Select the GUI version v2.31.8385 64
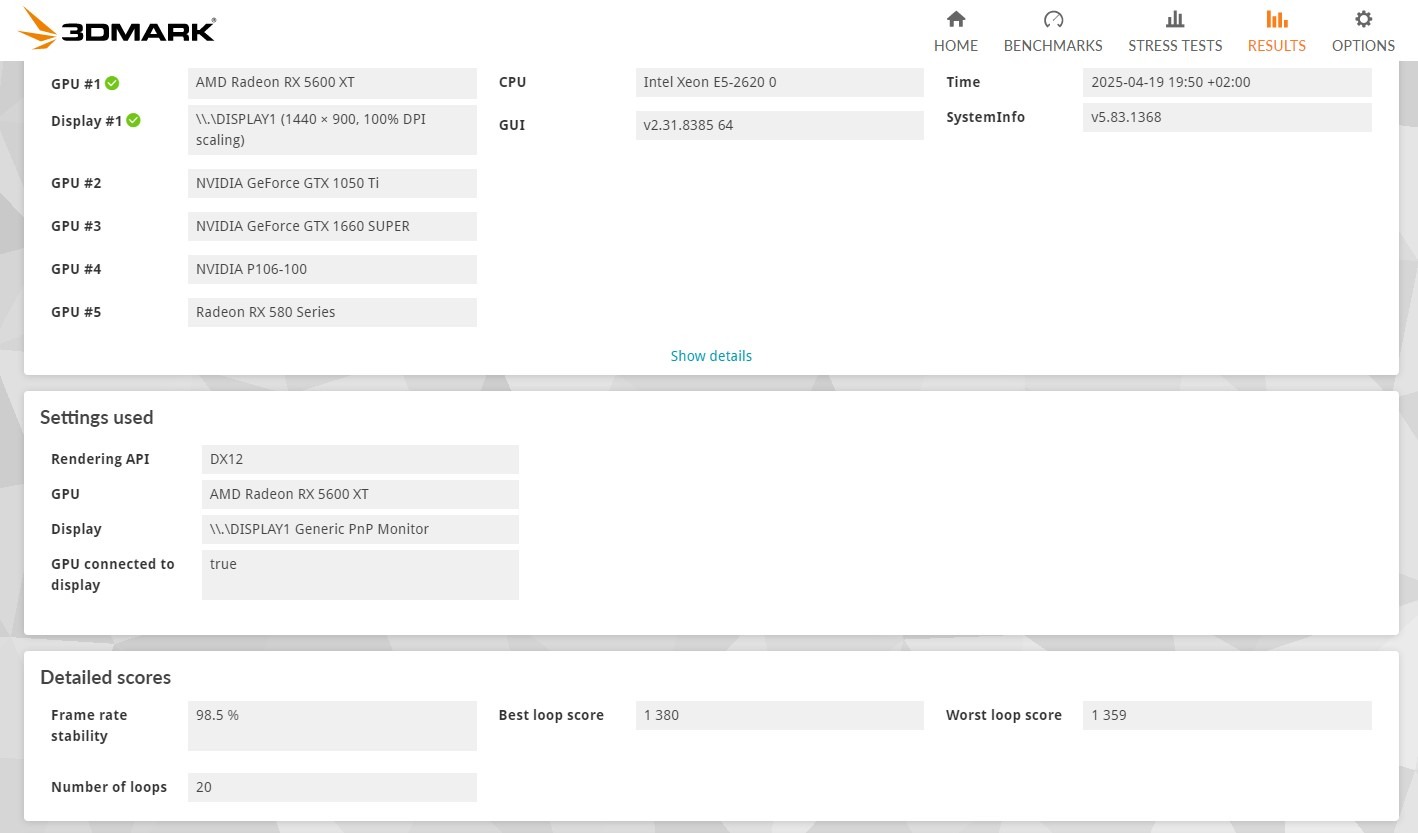 tap(780, 125)
